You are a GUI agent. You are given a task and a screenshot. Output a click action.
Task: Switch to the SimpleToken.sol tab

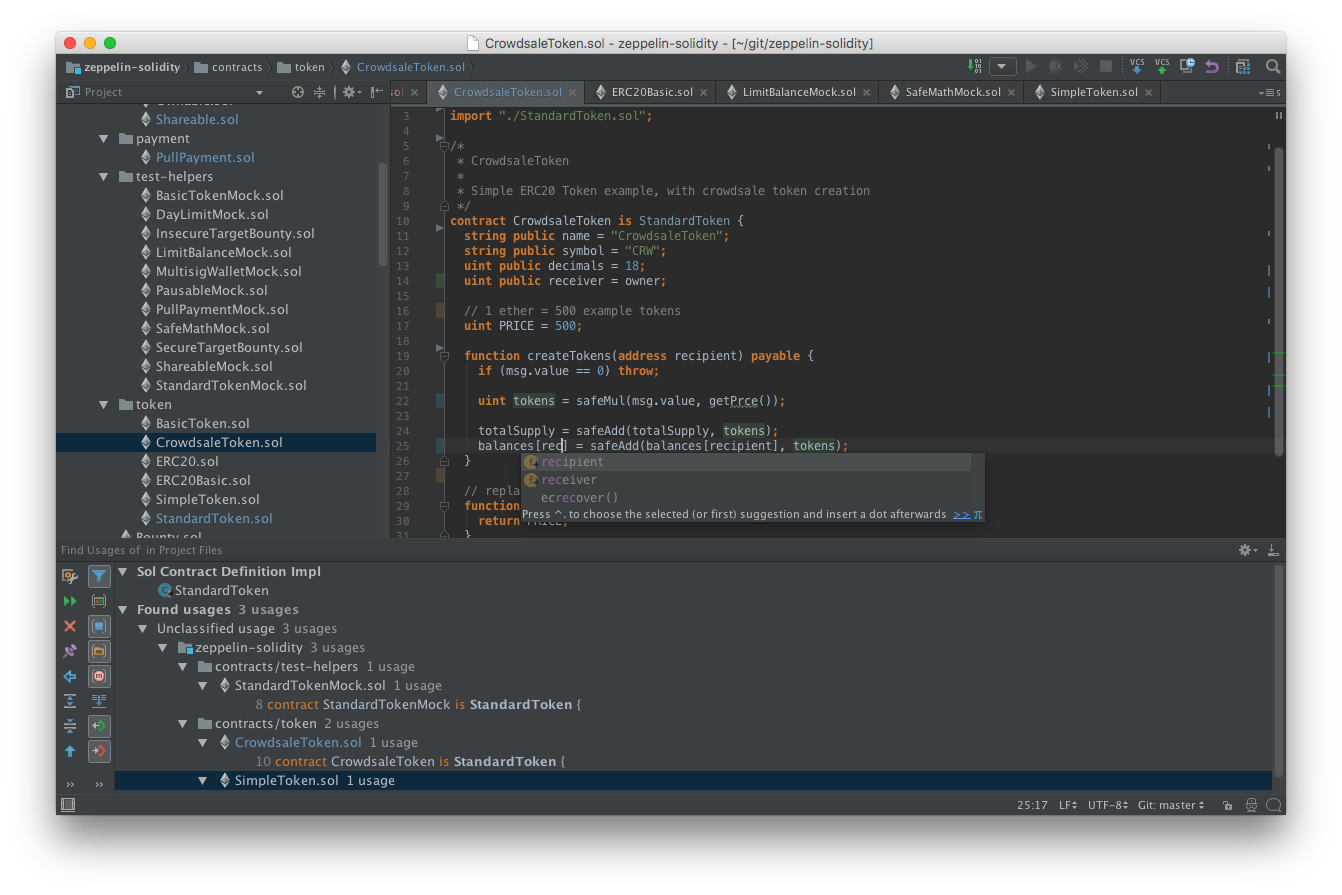[1094, 92]
